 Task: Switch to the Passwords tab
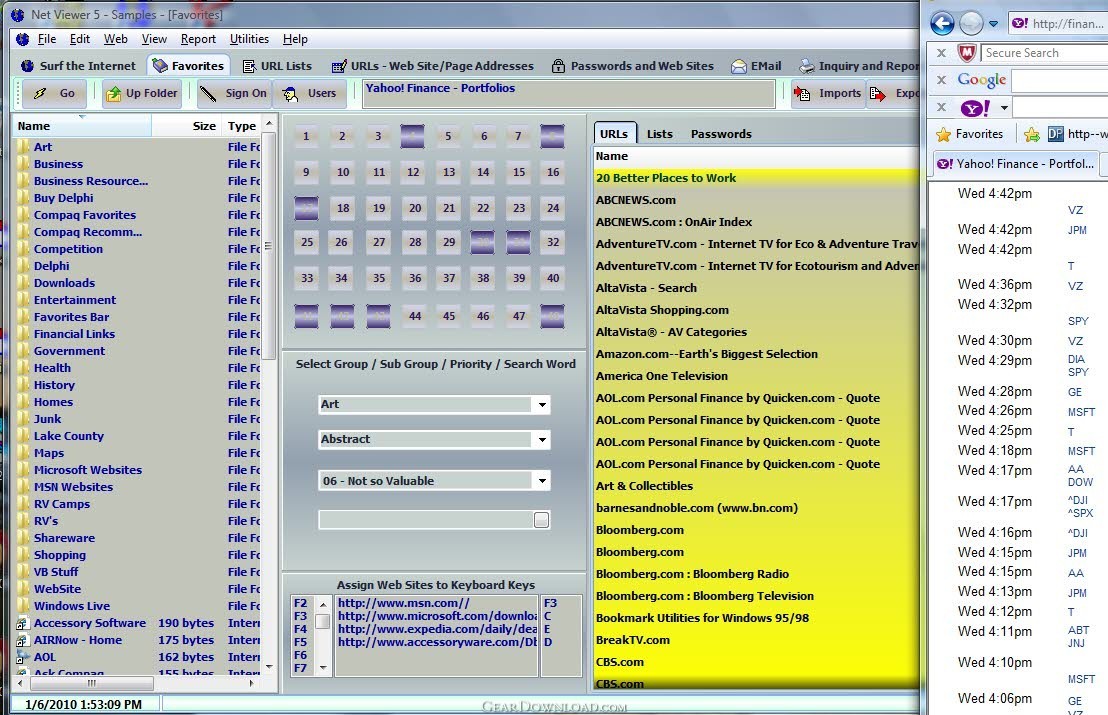pos(721,134)
